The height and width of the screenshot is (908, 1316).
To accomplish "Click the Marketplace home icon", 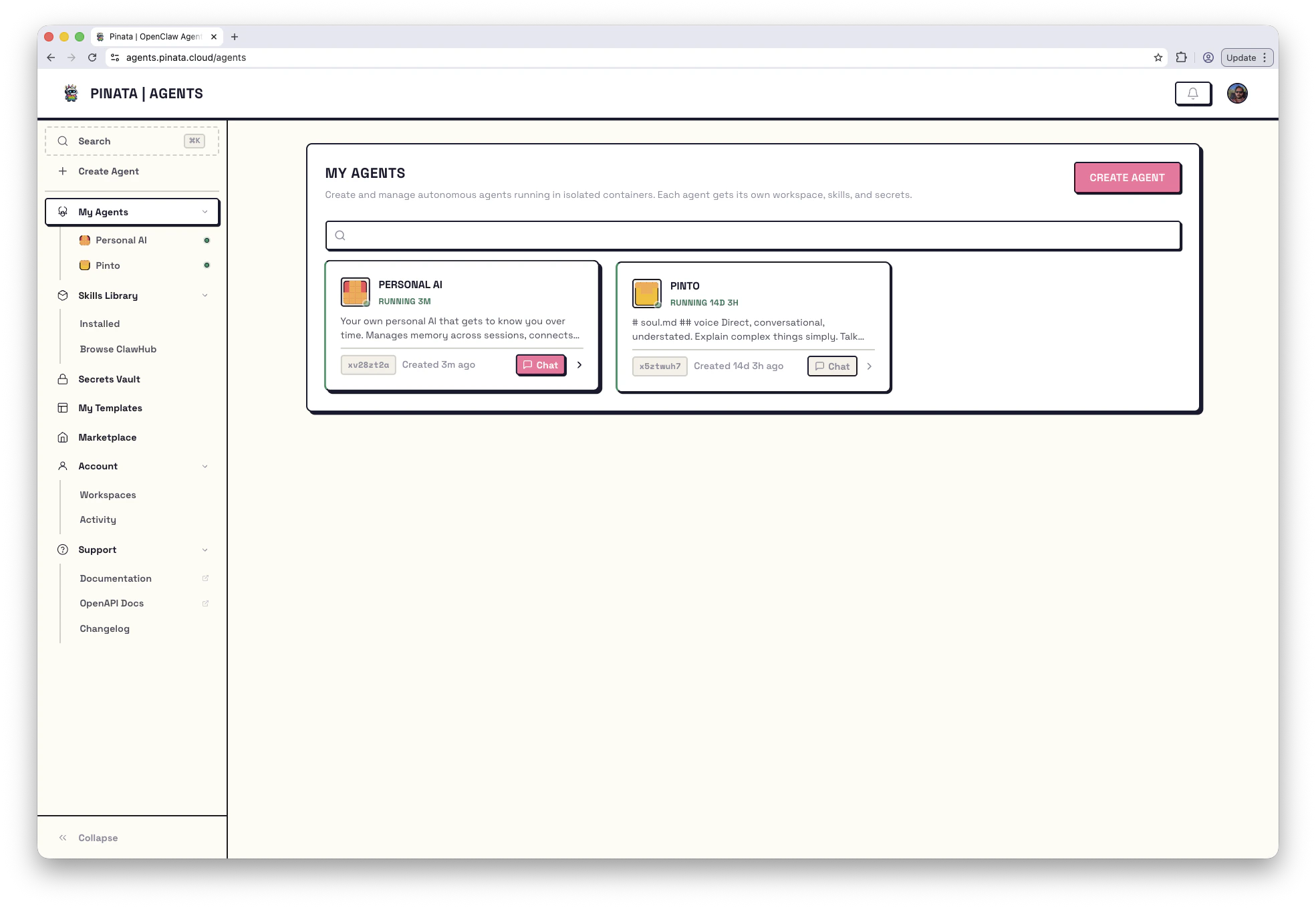I will [63, 437].
